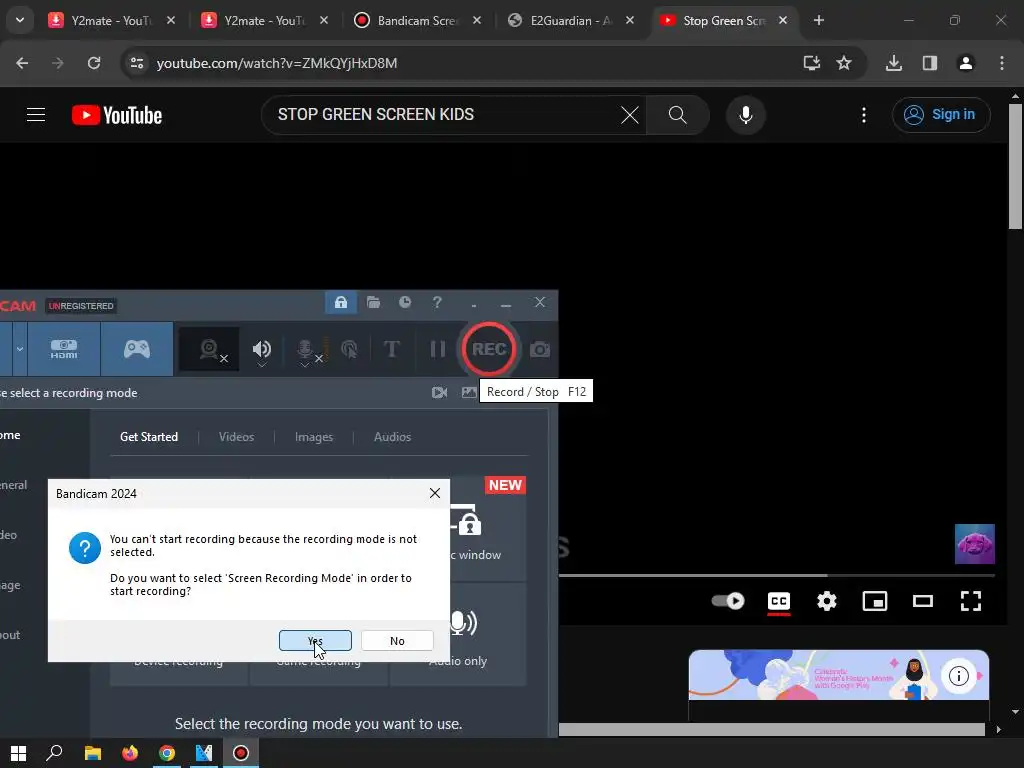Screen dimensions: 1024x768
Task: Open the video player settings gear
Action: [x=827, y=601]
